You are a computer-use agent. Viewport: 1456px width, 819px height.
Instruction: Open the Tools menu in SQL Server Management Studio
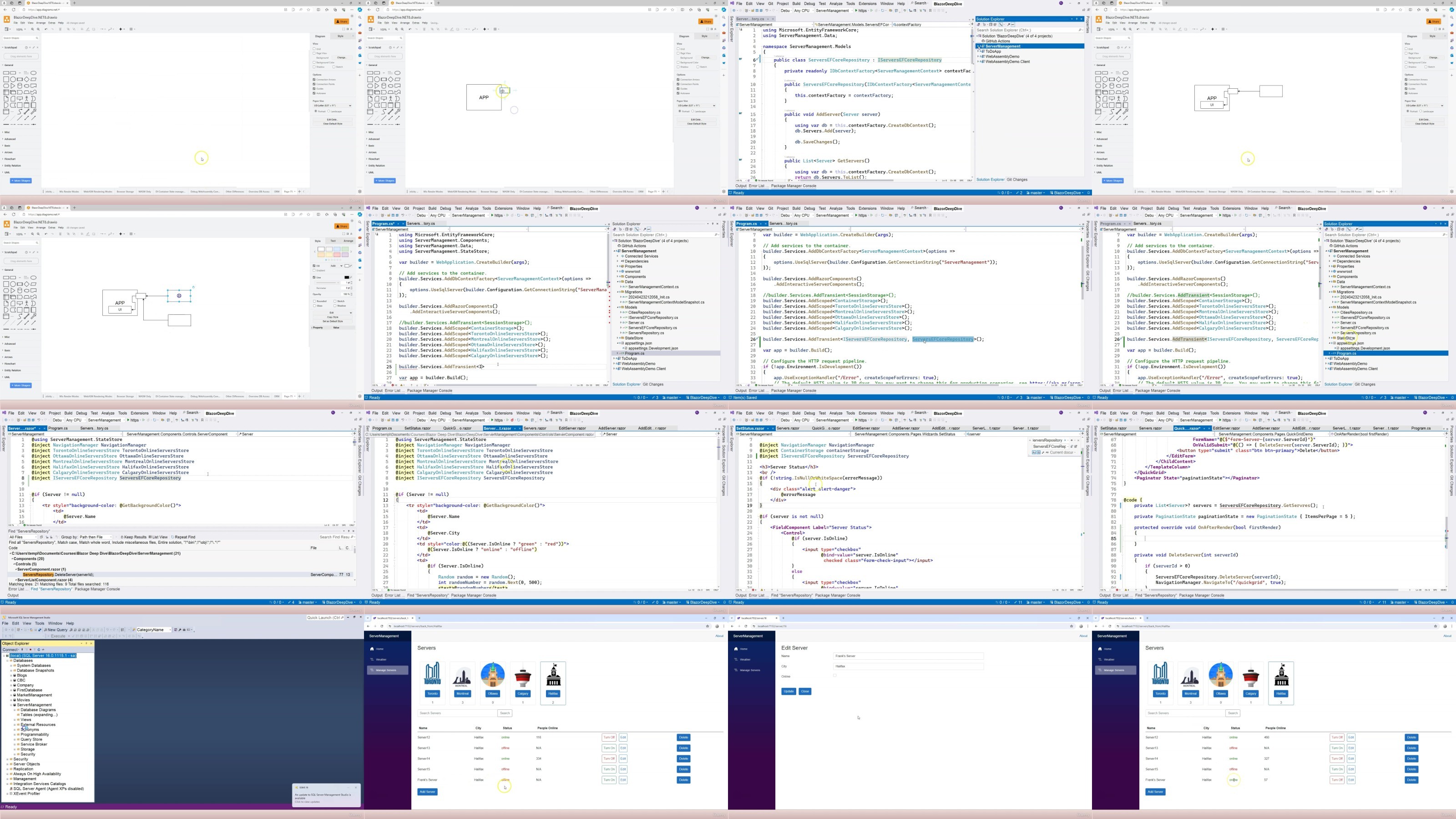click(x=40, y=623)
